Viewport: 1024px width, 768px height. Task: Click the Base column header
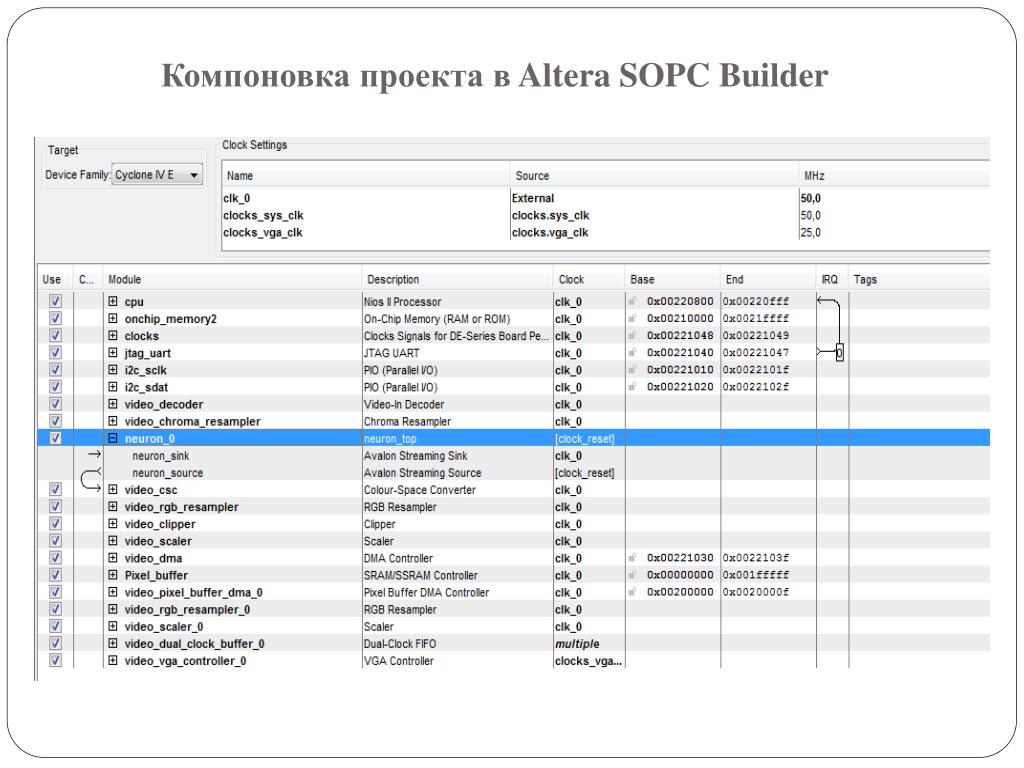click(x=673, y=280)
